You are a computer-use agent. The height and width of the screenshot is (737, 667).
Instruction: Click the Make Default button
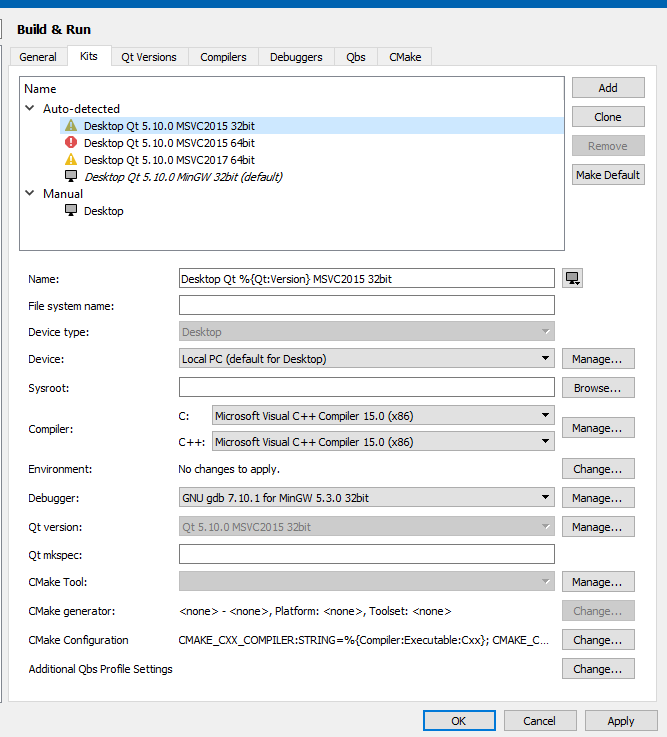click(x=608, y=175)
